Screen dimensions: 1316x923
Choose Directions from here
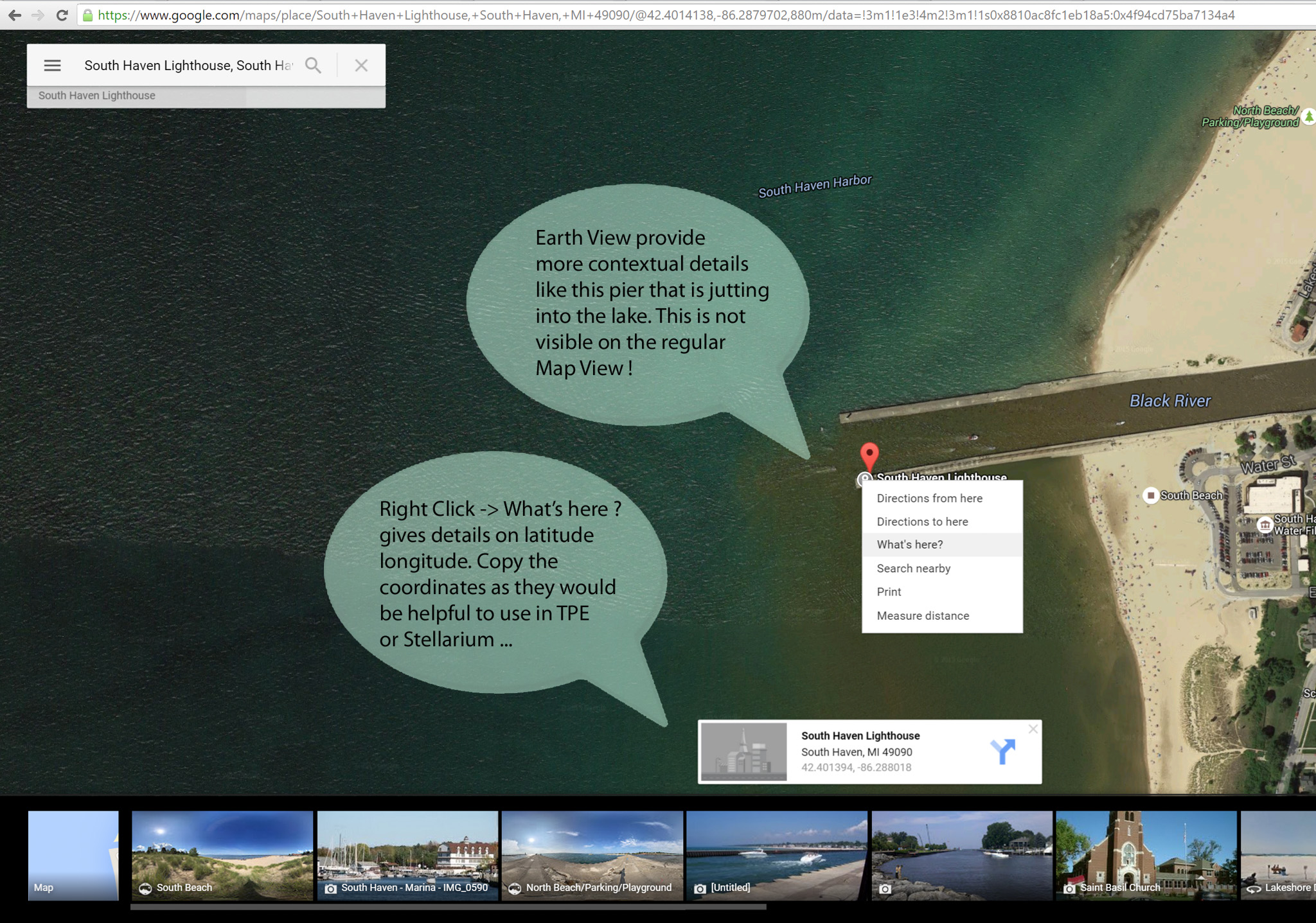pyautogui.click(x=942, y=498)
